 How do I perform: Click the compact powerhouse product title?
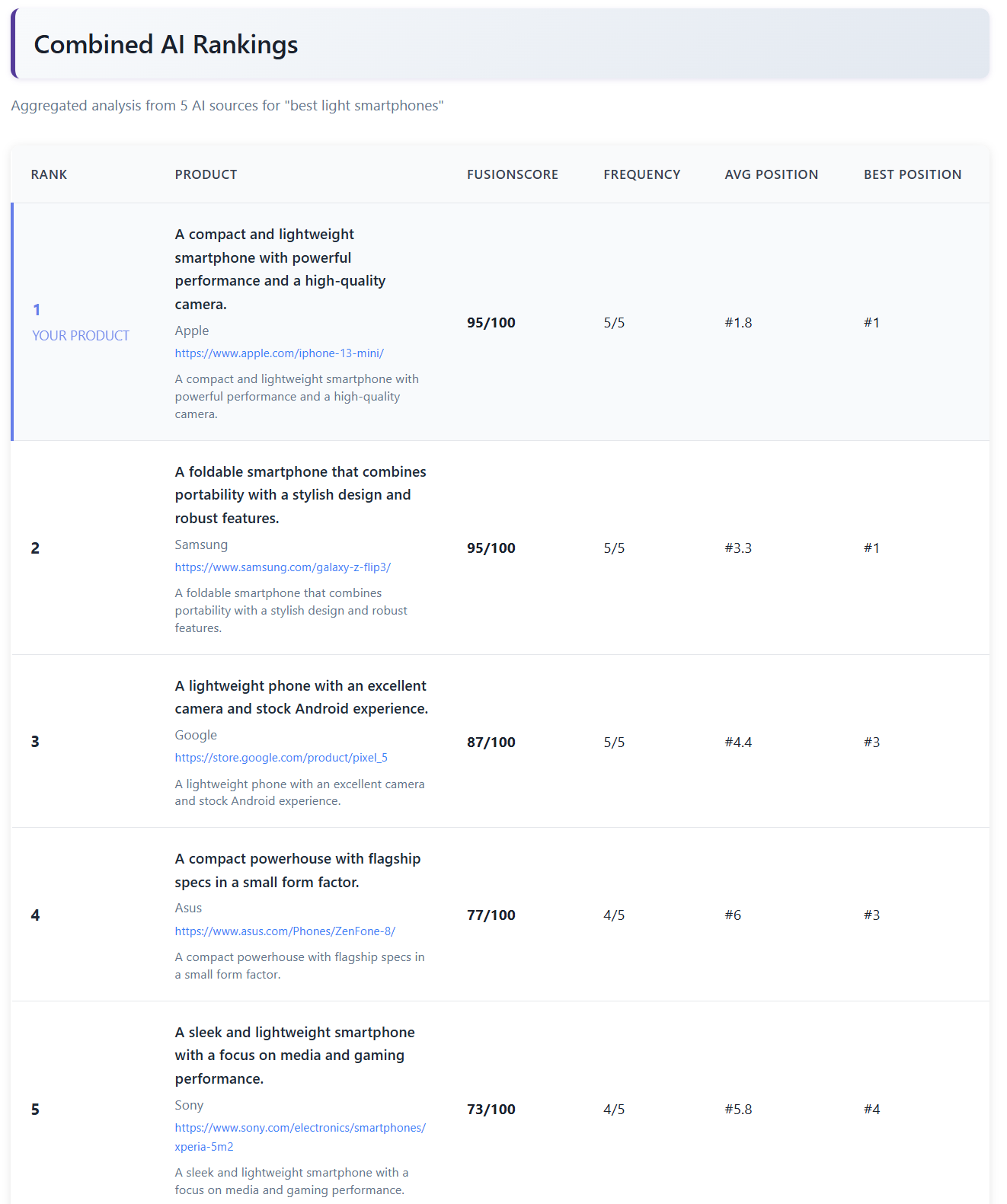coord(297,870)
